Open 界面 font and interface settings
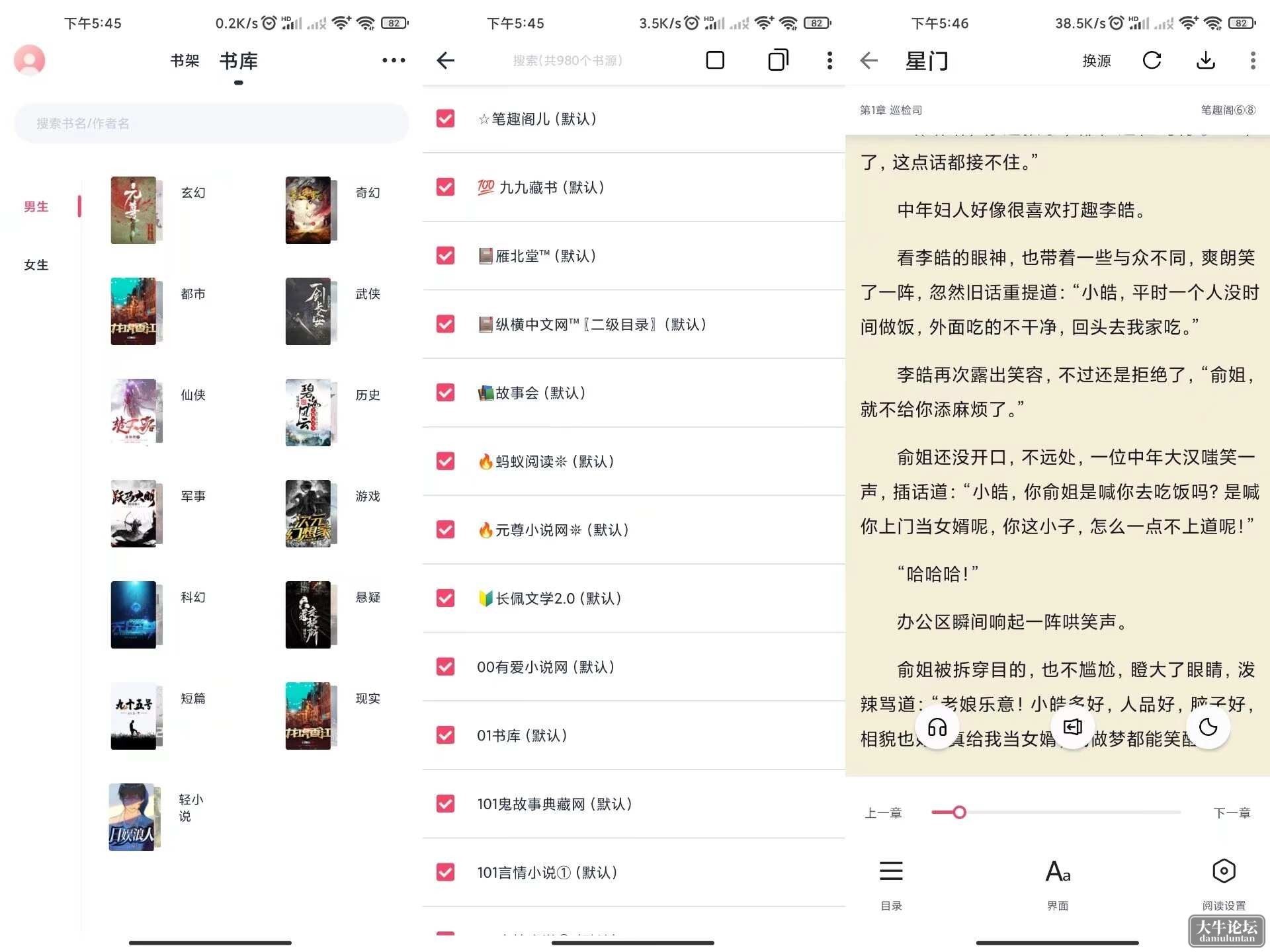This screenshot has width=1270, height=952. [x=1058, y=885]
